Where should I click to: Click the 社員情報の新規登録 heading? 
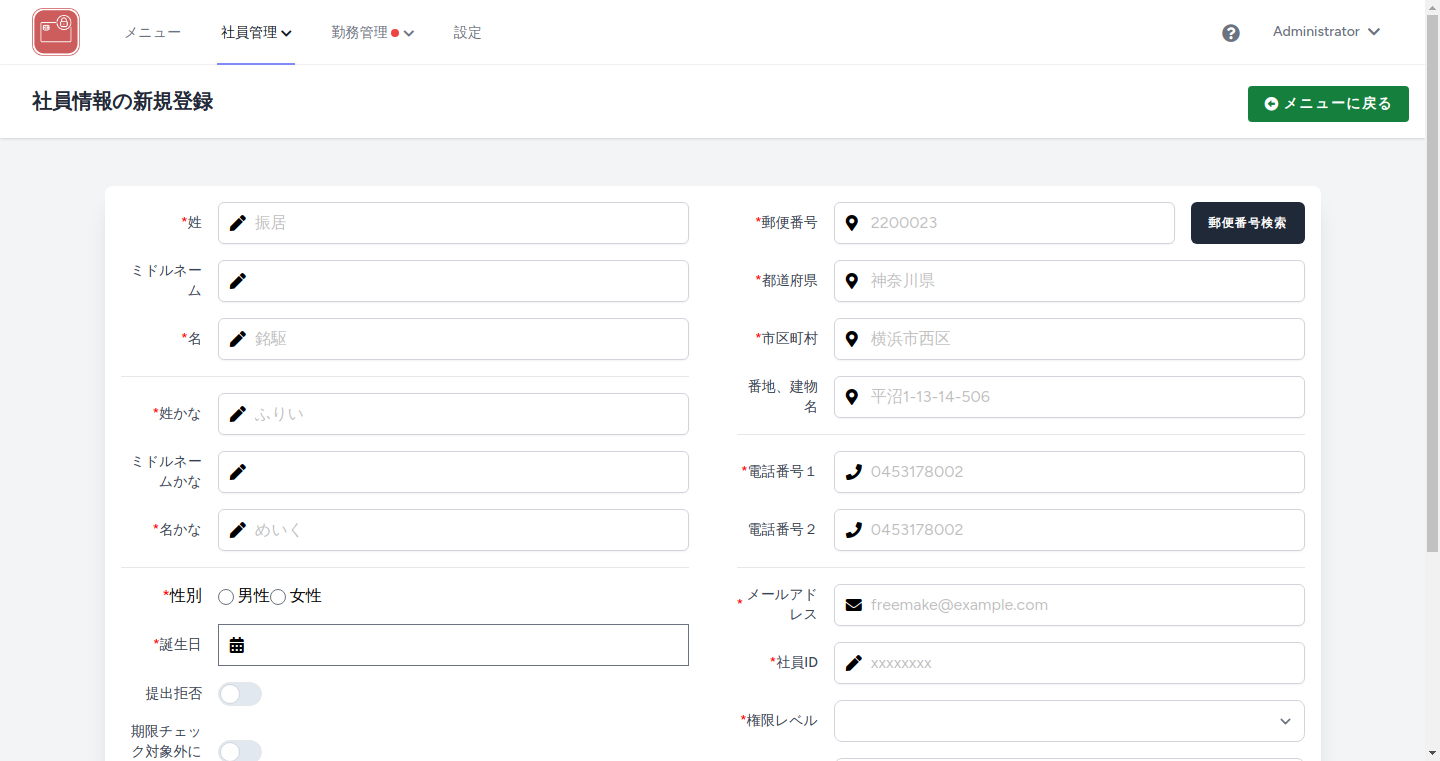coord(122,102)
